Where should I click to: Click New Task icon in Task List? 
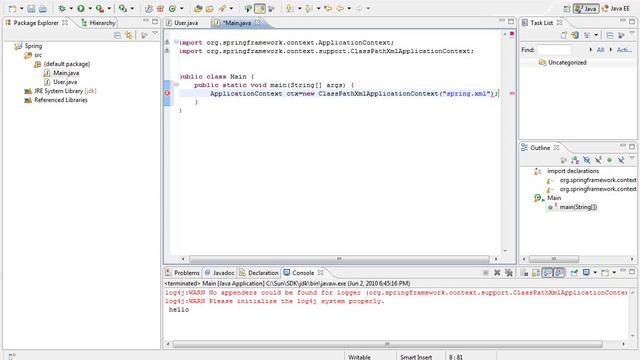[564, 36]
